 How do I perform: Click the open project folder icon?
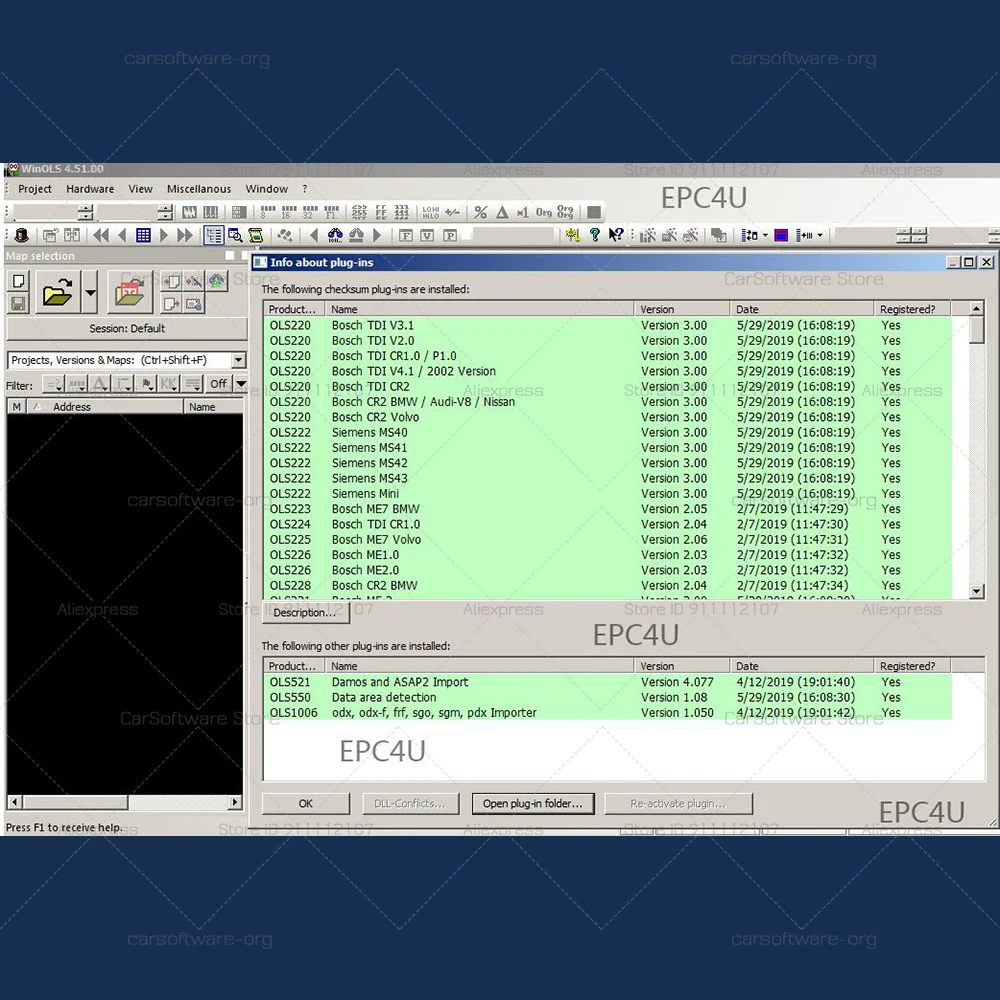[58, 293]
